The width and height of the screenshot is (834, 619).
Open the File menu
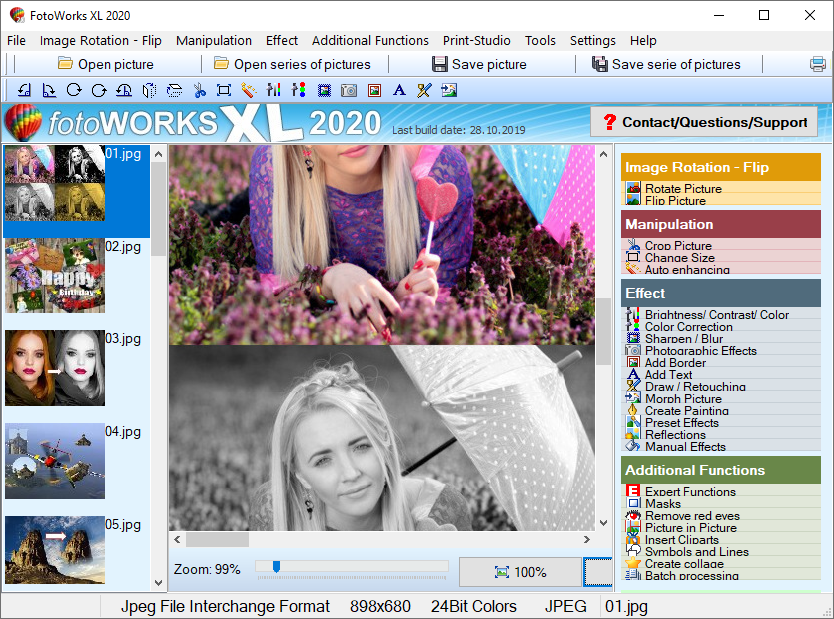16,40
